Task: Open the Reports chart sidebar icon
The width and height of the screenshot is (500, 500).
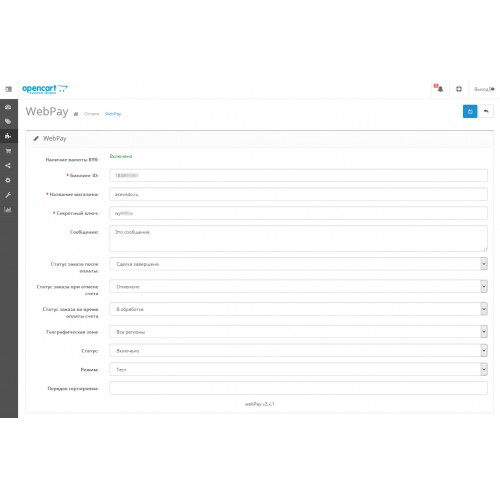Action: point(8,210)
